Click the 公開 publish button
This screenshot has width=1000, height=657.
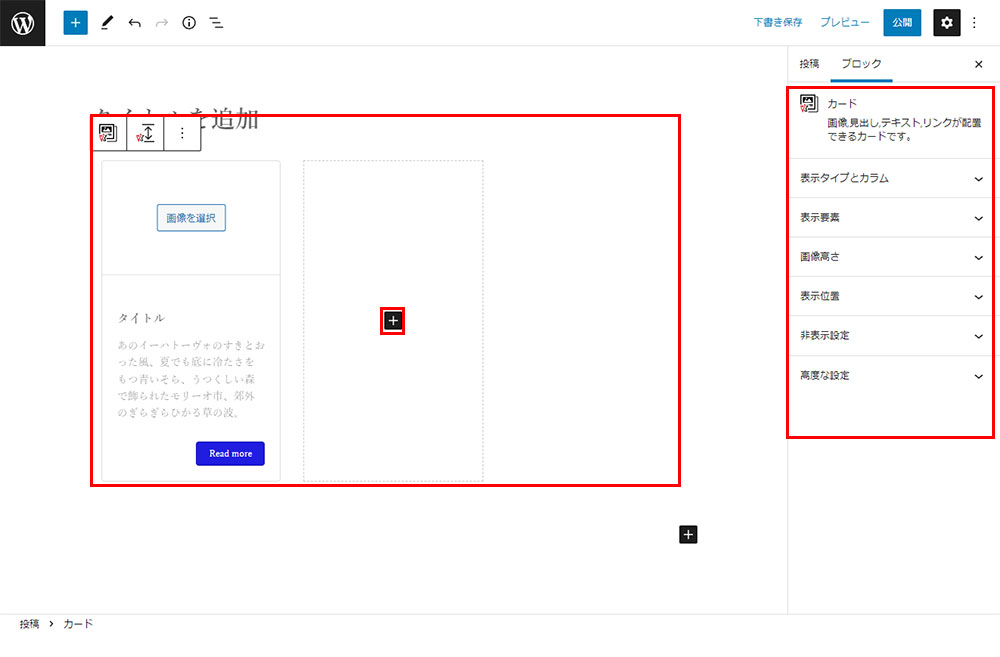[902, 22]
